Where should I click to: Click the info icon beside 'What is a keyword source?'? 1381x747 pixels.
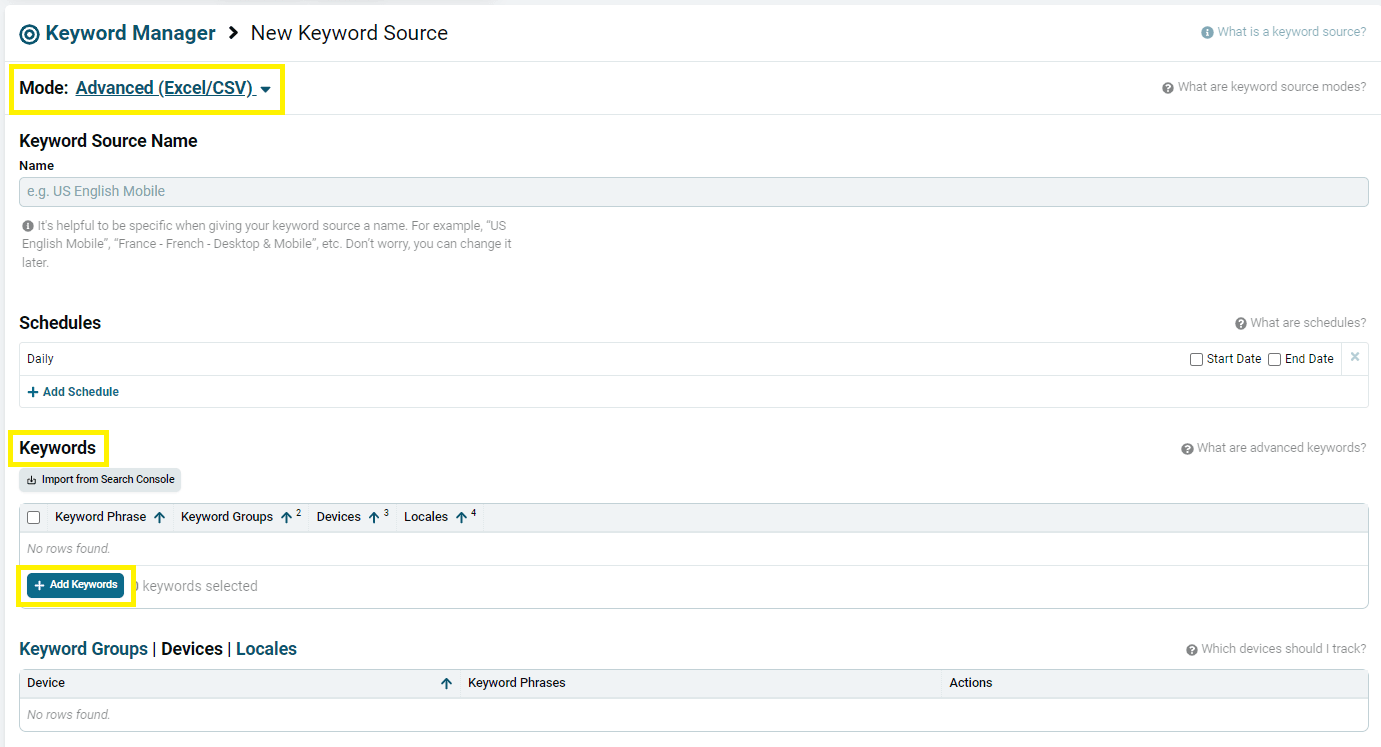pos(1207,33)
